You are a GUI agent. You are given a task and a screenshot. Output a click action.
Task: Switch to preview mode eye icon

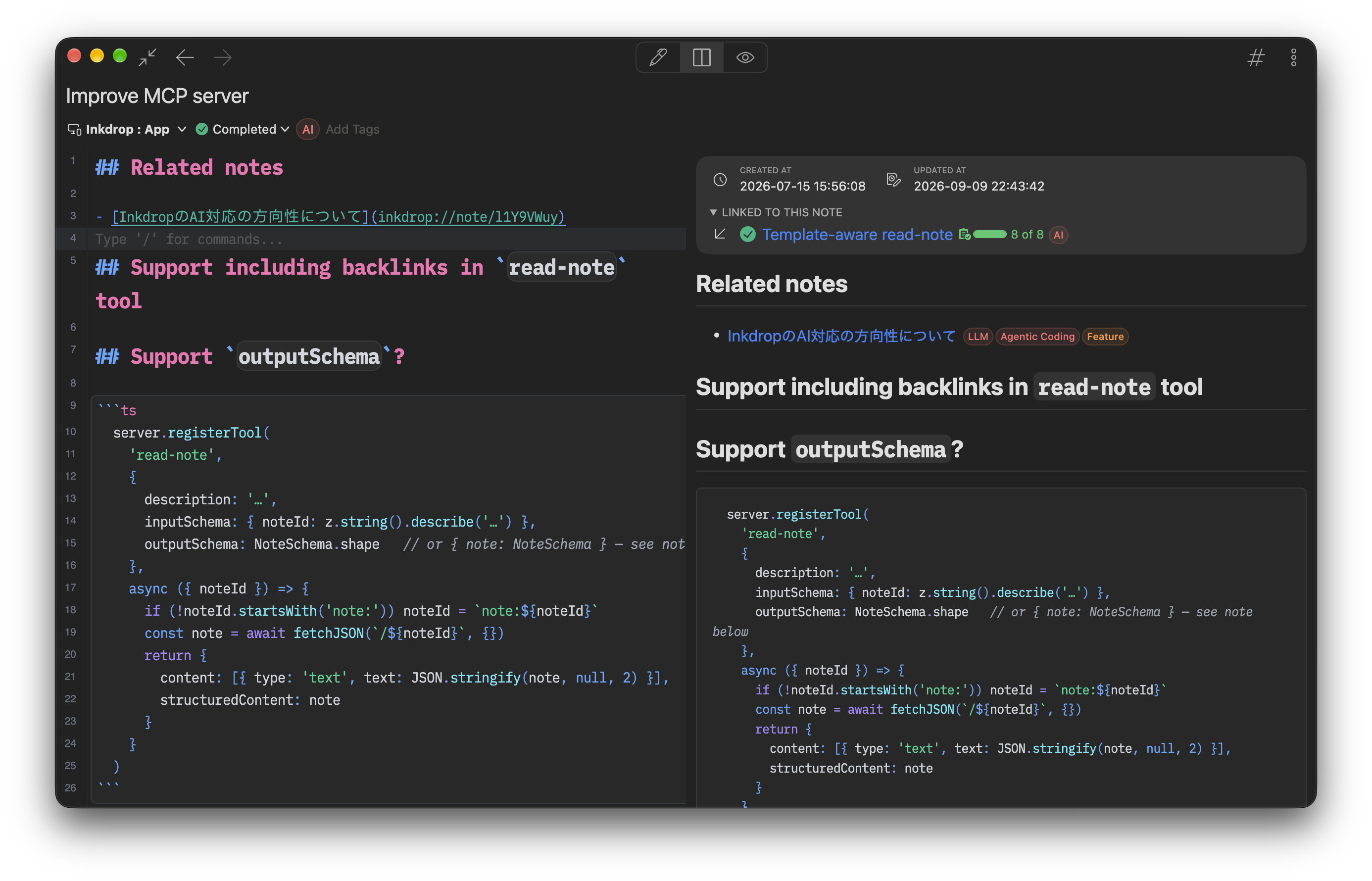pos(744,57)
